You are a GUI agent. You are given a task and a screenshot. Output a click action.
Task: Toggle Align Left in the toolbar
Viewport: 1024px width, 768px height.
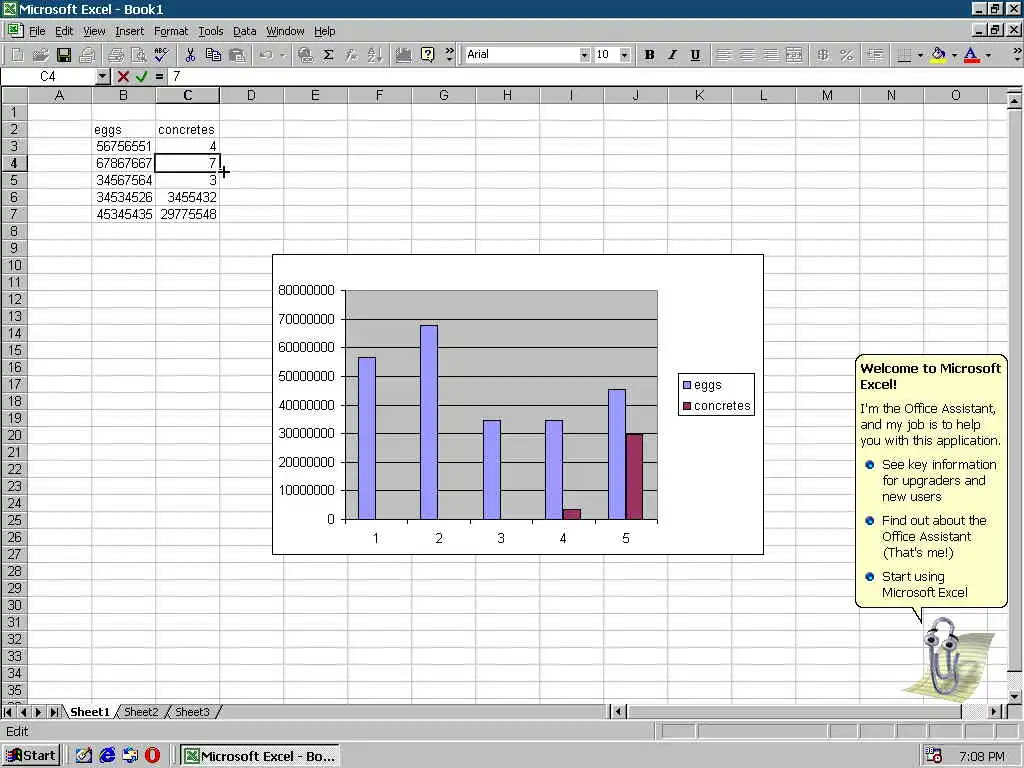(x=724, y=55)
